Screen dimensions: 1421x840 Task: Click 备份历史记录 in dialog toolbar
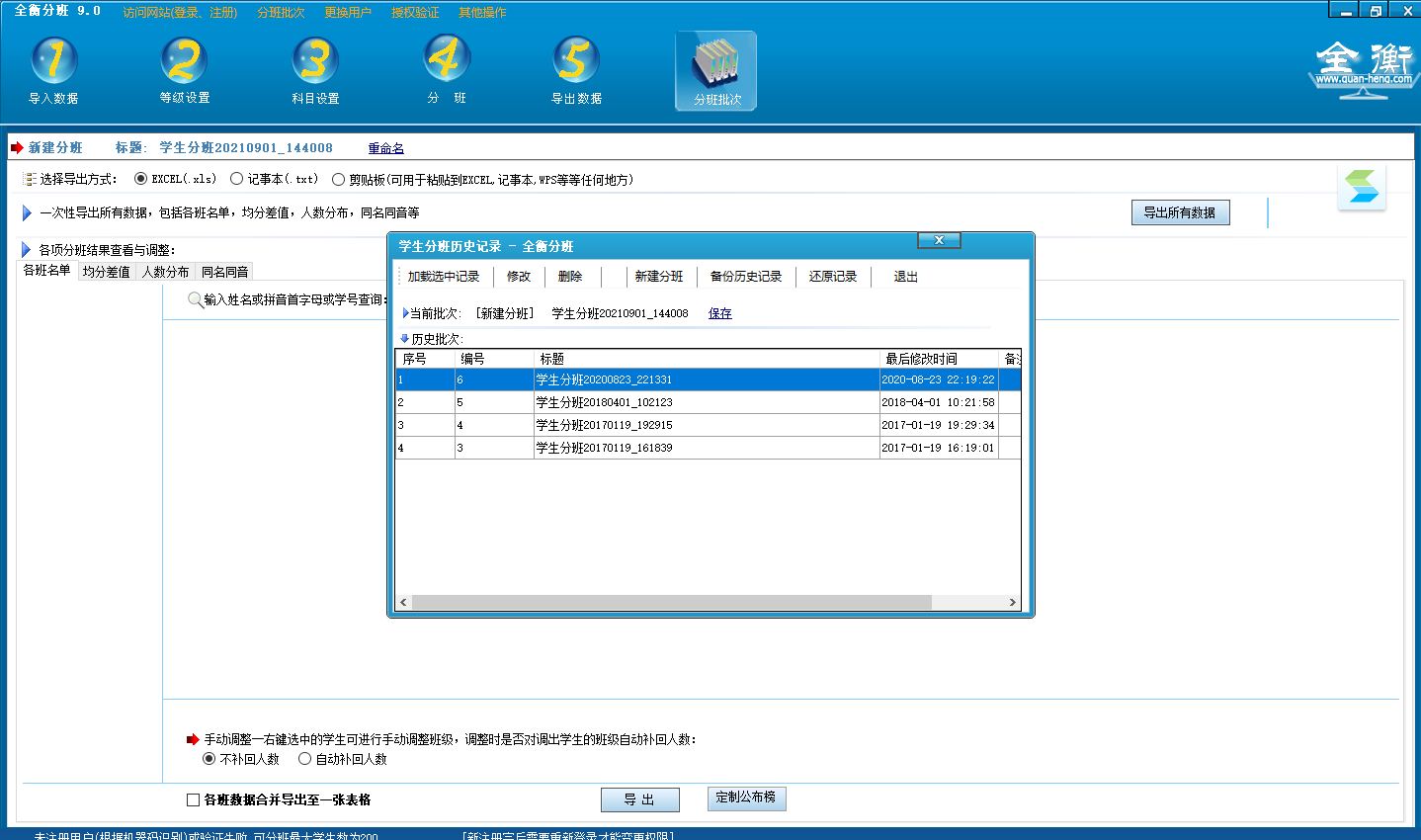coord(746,277)
